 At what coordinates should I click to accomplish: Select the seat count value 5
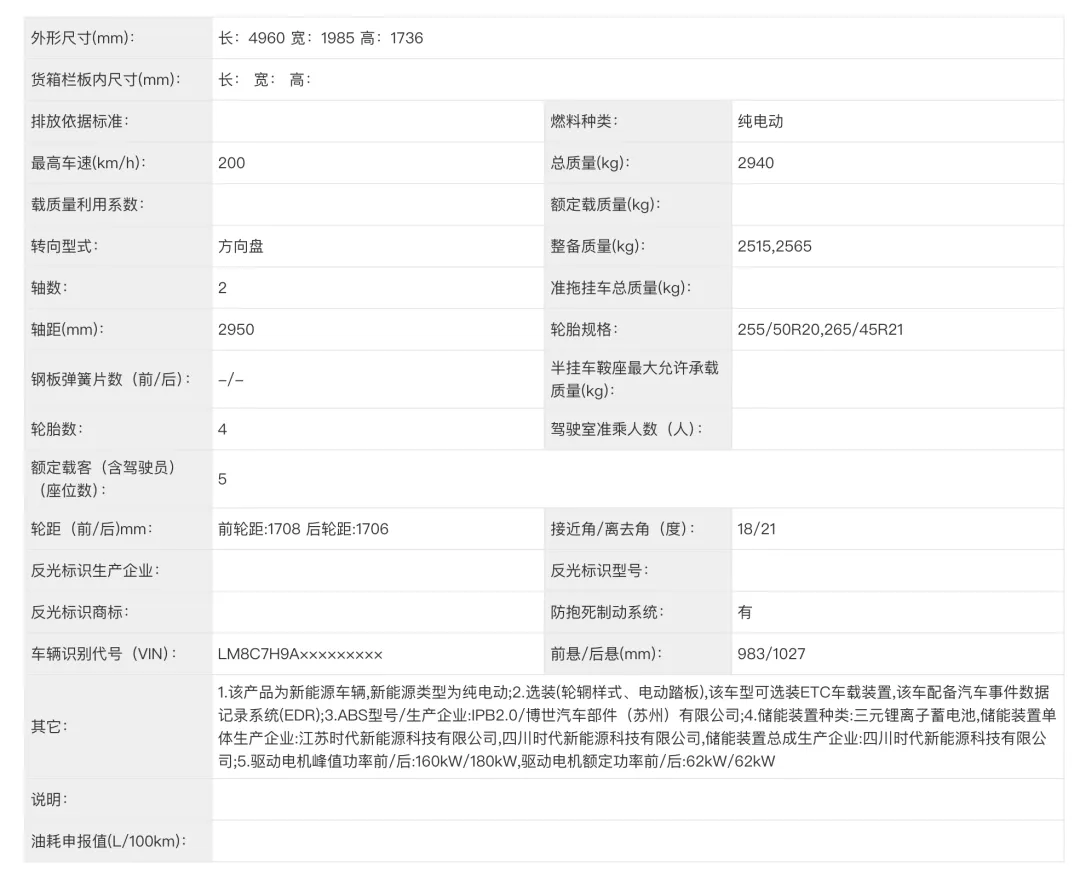coord(222,479)
